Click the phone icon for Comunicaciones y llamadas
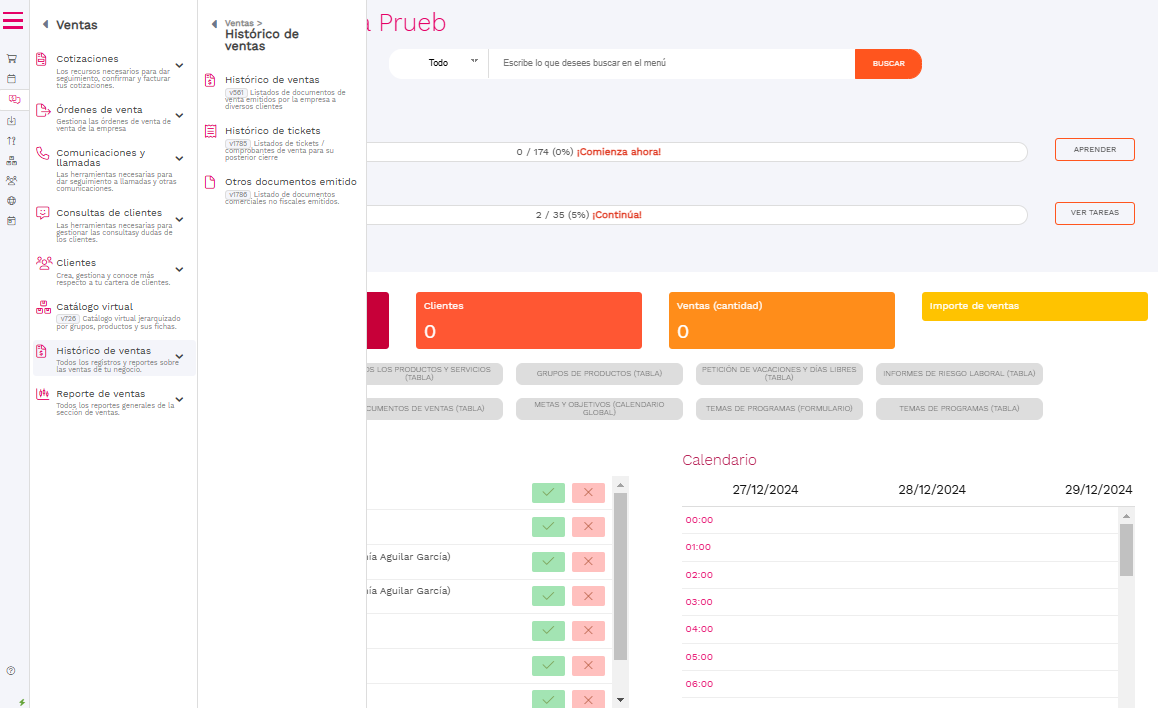 [42, 153]
